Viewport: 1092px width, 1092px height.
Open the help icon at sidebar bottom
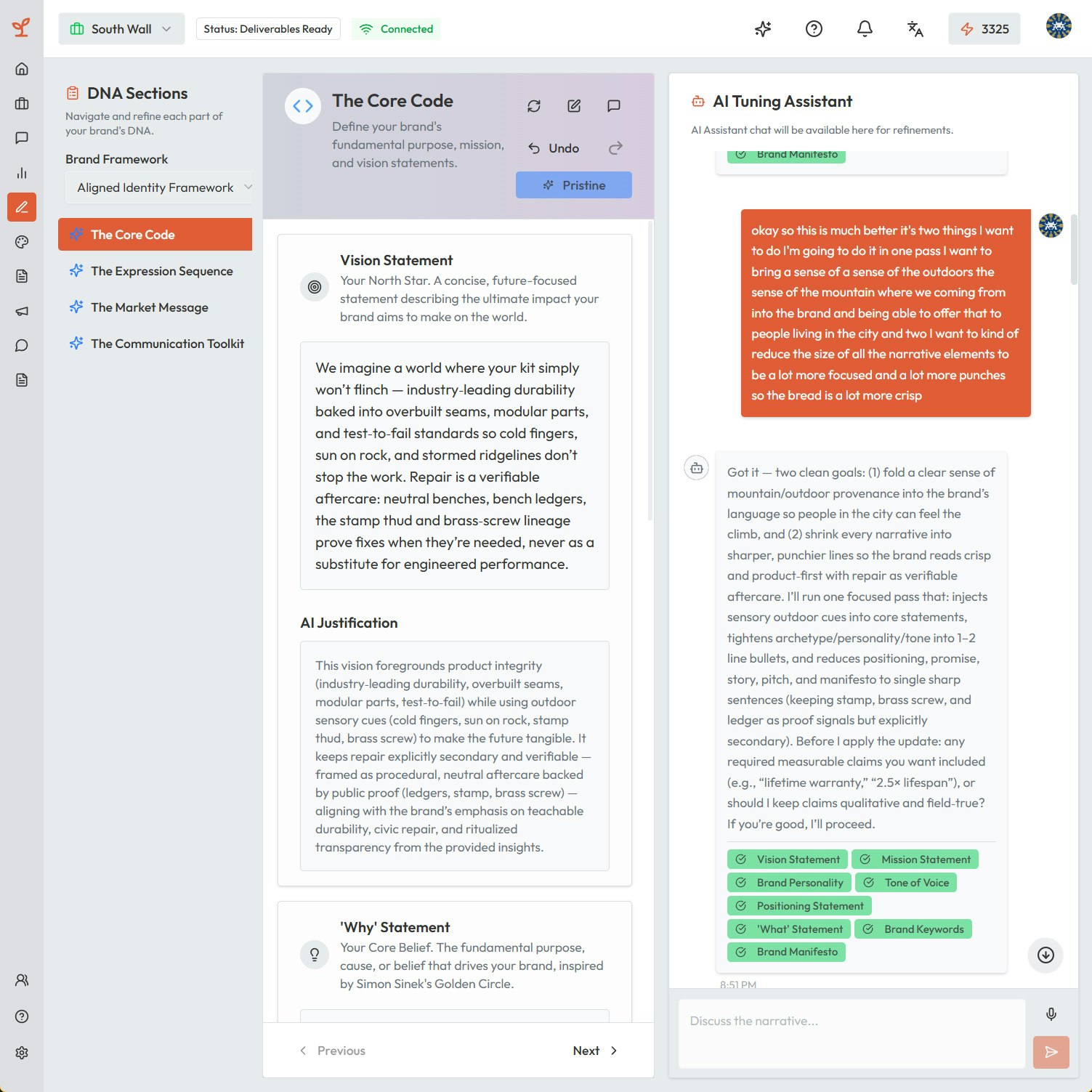click(x=22, y=1016)
